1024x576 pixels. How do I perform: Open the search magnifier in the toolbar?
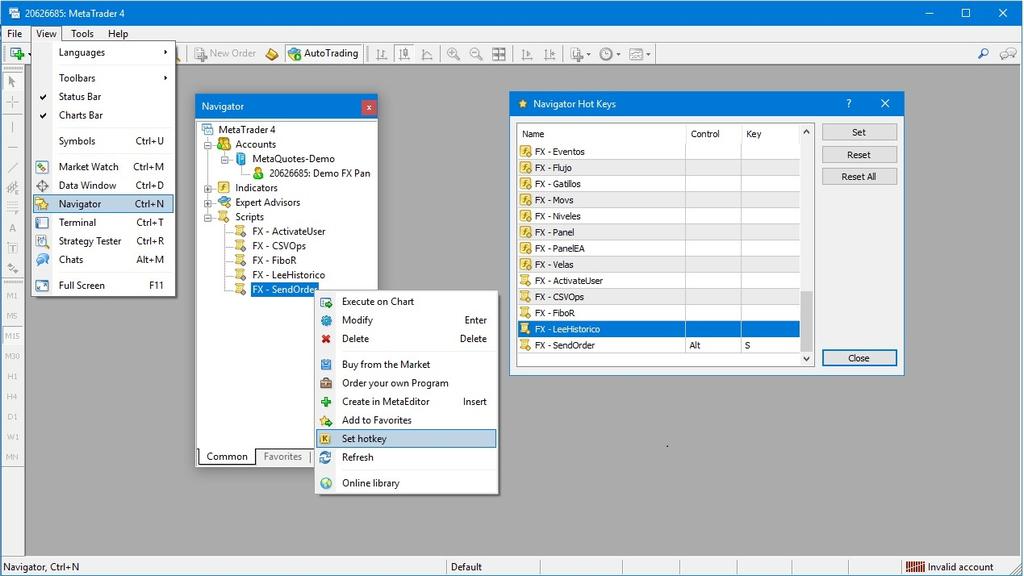983,54
